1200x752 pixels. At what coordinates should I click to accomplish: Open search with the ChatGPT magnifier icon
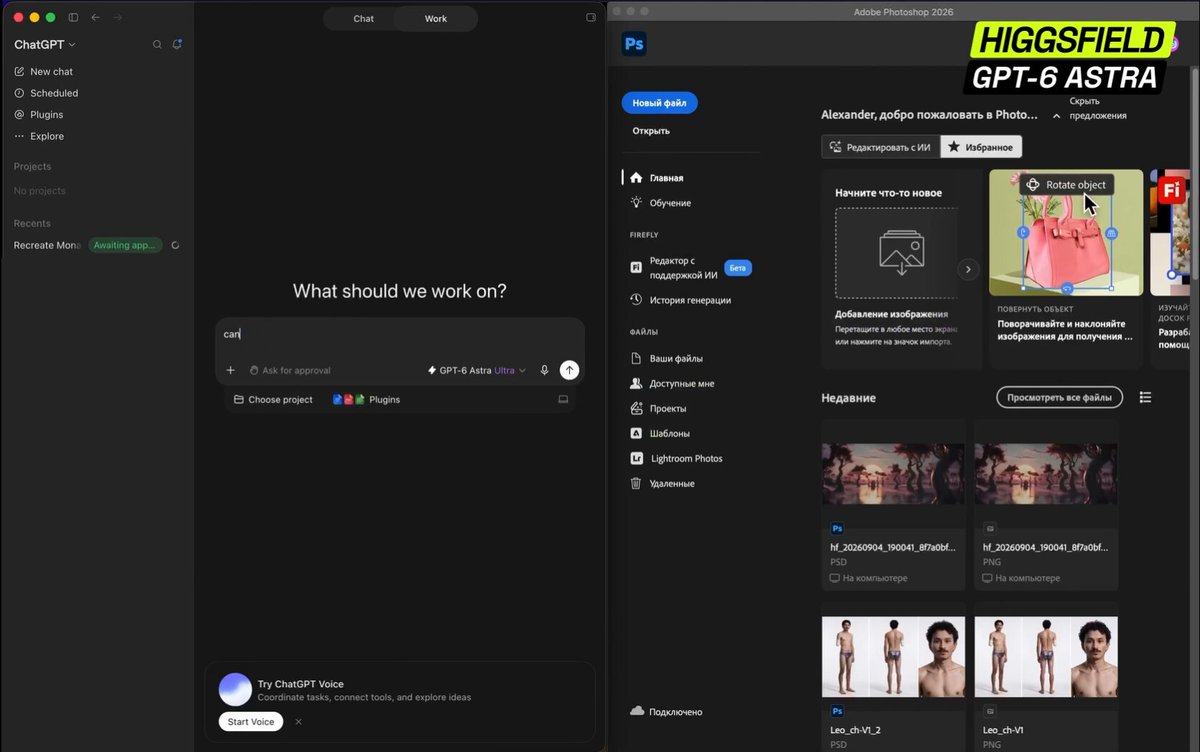point(157,45)
